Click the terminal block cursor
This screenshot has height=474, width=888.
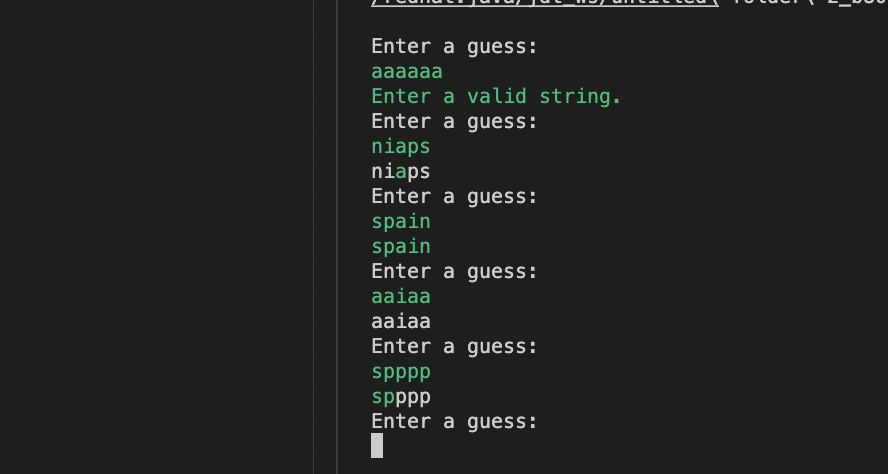click(x=377, y=446)
